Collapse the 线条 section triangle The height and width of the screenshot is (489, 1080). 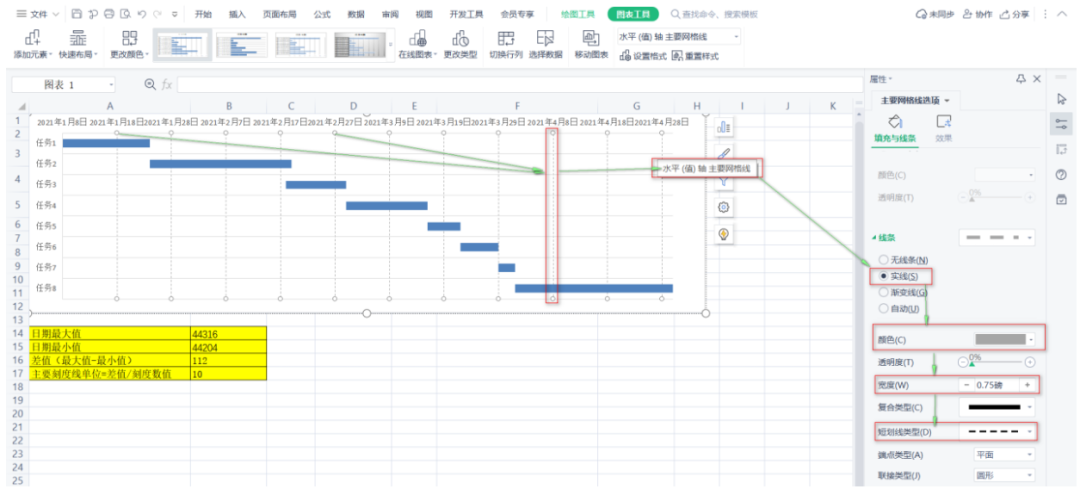(x=875, y=238)
